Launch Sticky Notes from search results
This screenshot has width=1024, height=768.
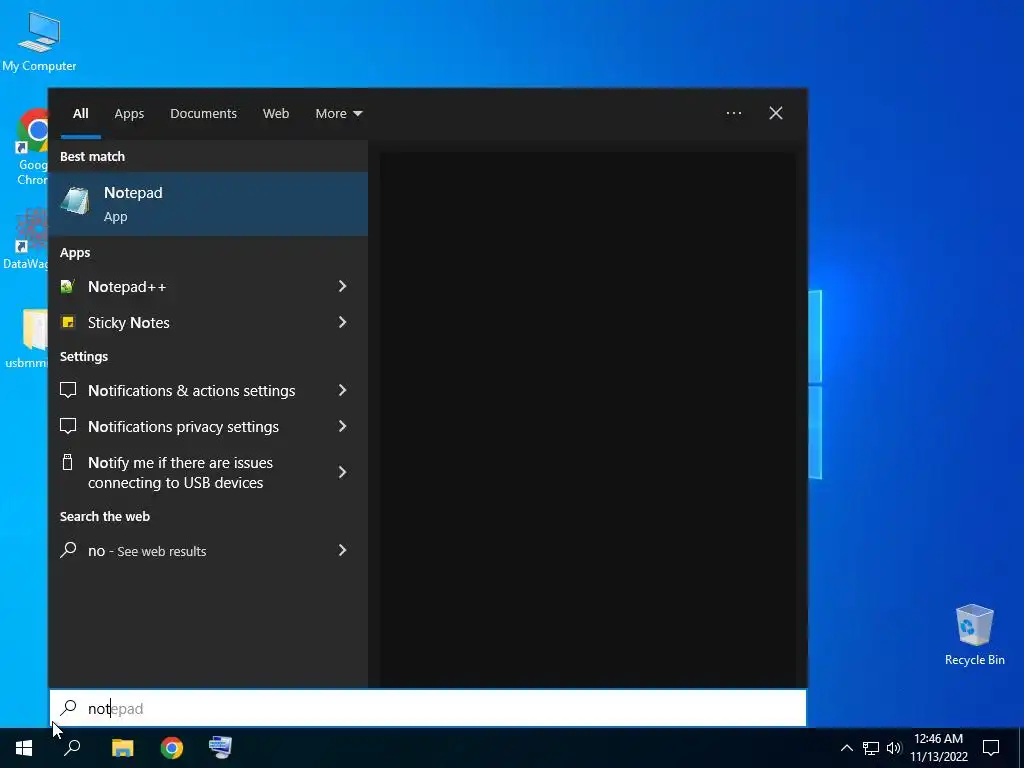click(x=189, y=322)
